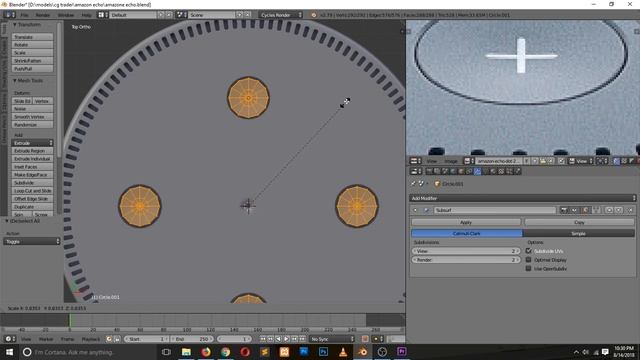
Task: Open the Windows Start menu
Action: click(x=9, y=351)
